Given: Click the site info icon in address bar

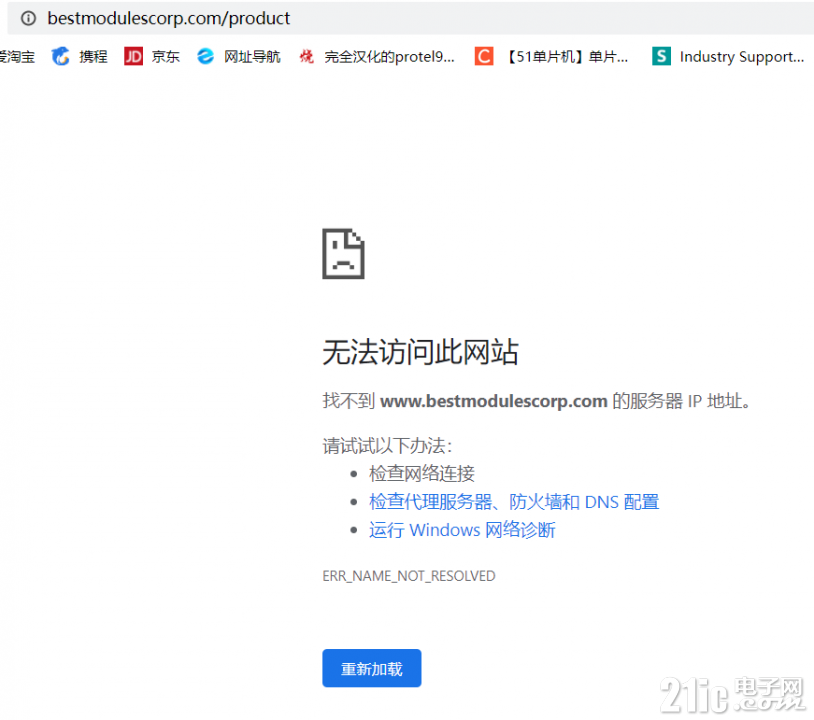Looking at the screenshot, I should [x=28, y=19].
